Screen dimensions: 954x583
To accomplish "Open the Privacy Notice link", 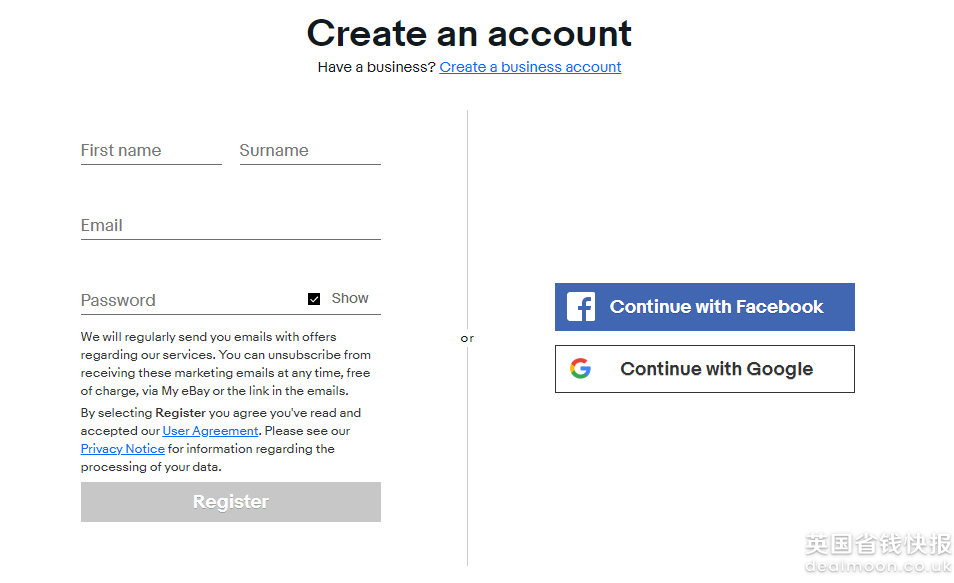I will pos(122,449).
